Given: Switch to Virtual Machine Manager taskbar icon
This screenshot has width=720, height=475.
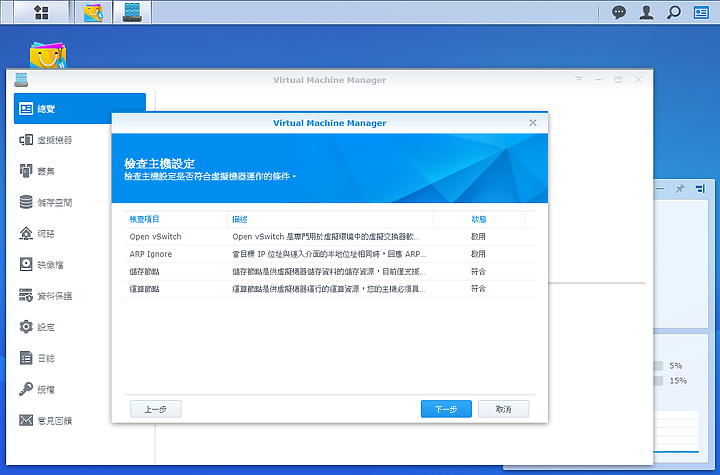Looking at the screenshot, I should click(x=132, y=12).
